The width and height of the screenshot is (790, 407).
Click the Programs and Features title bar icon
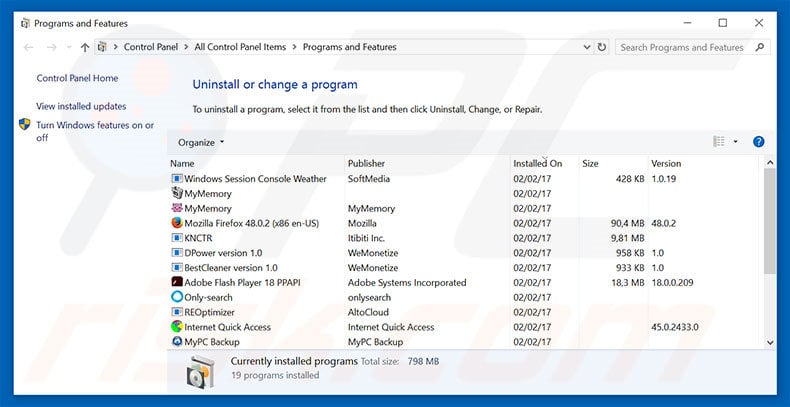coord(25,23)
